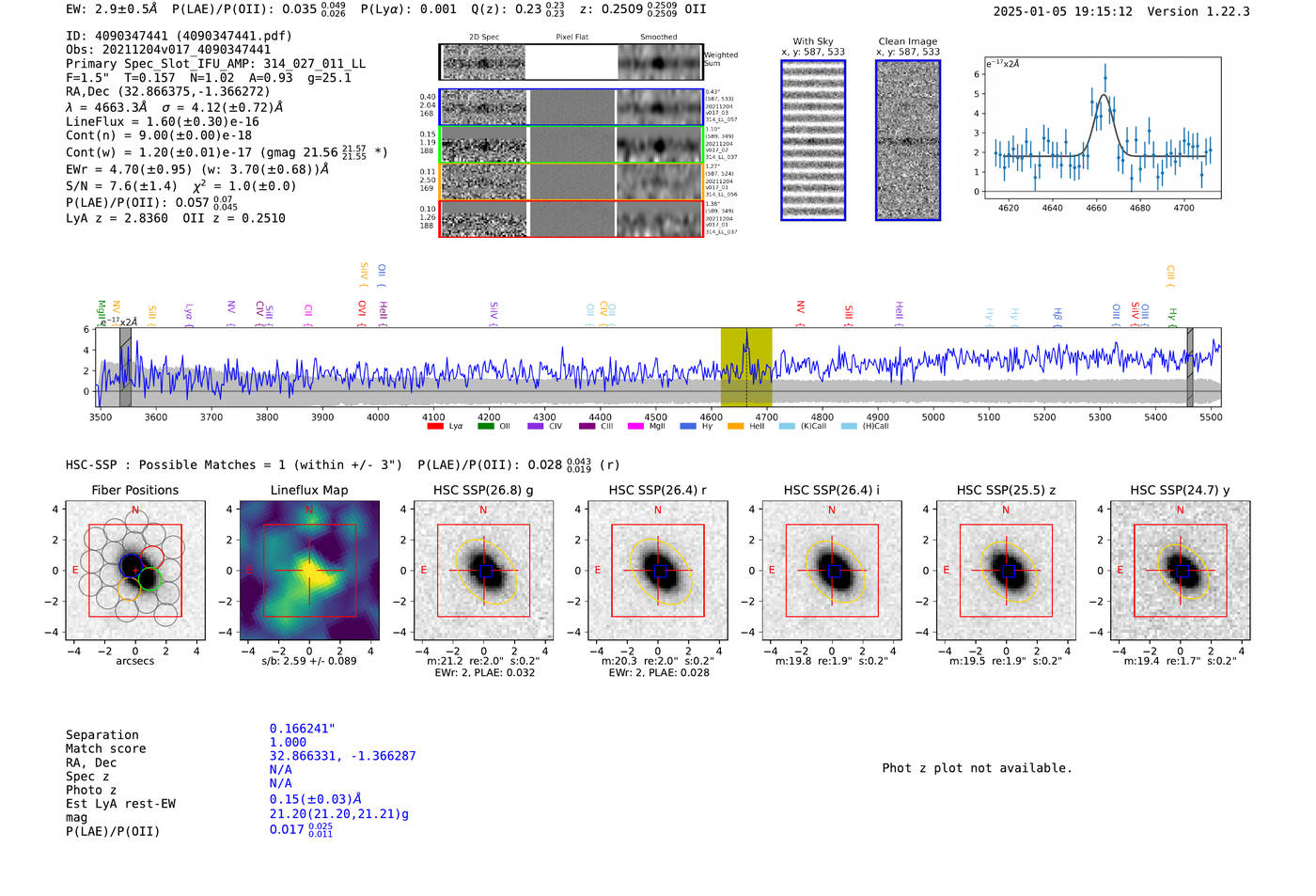Image resolution: width=1316 pixels, height=896 pixels.
Task: Click the Gaussian fit emission line plot
Action: pos(1102,128)
